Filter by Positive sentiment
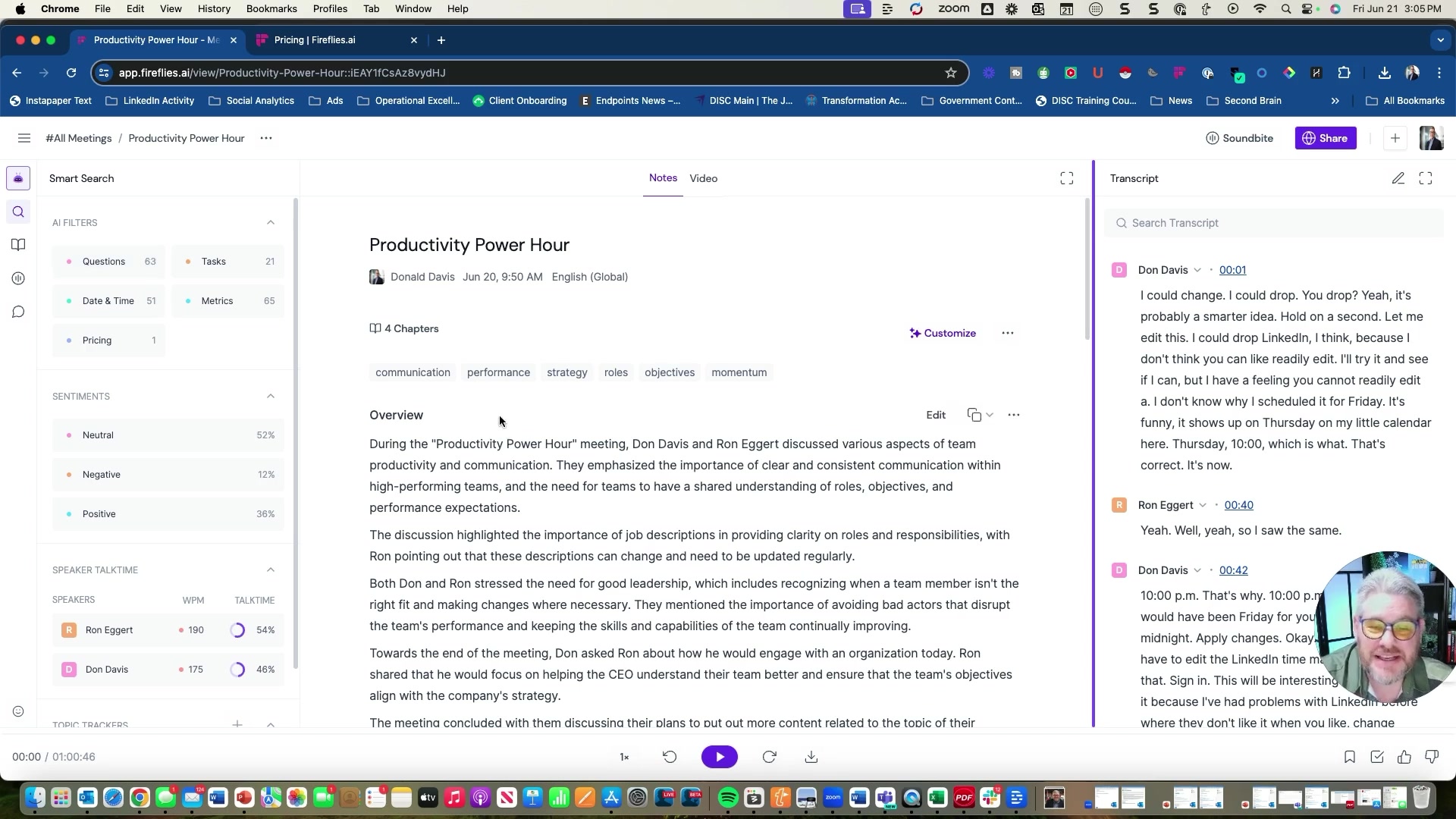This screenshot has width=1456, height=819. pos(168,514)
